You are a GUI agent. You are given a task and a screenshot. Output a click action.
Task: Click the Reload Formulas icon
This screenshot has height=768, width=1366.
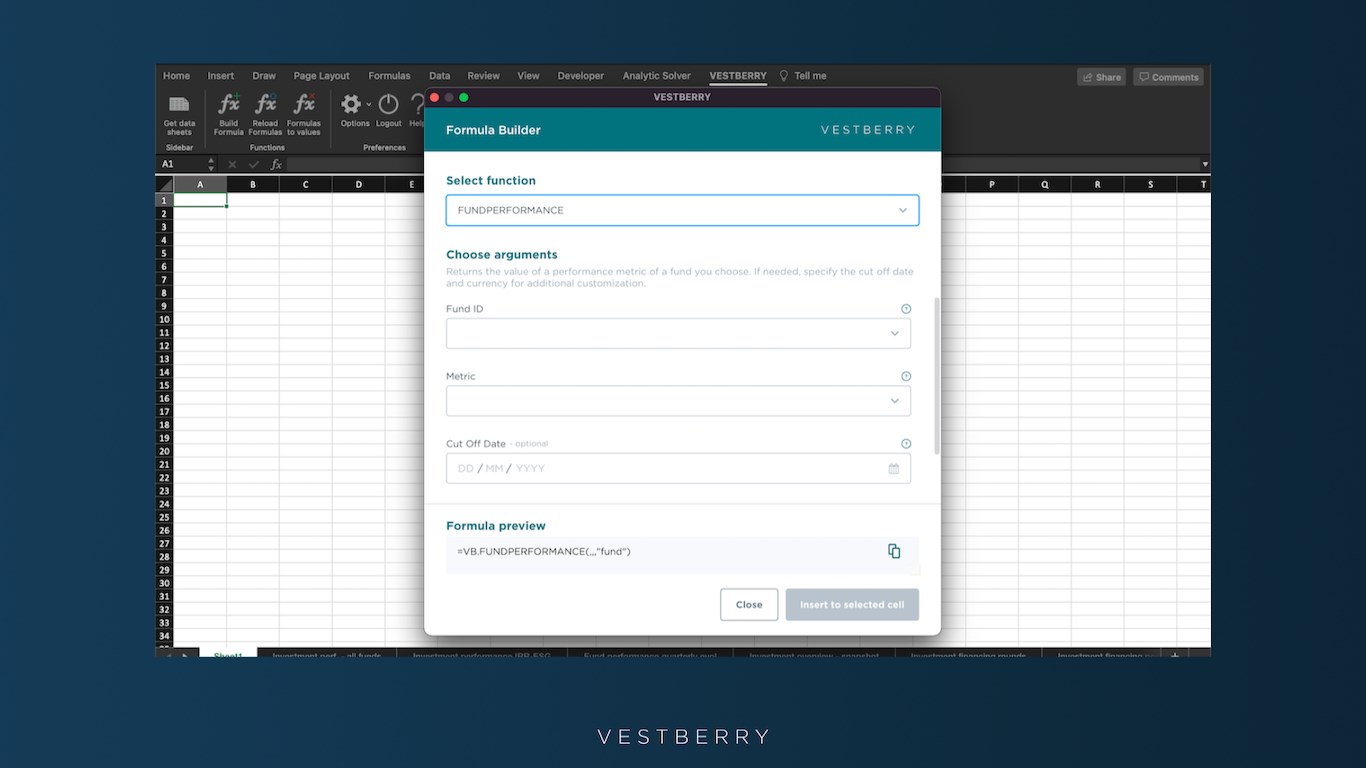(x=265, y=104)
